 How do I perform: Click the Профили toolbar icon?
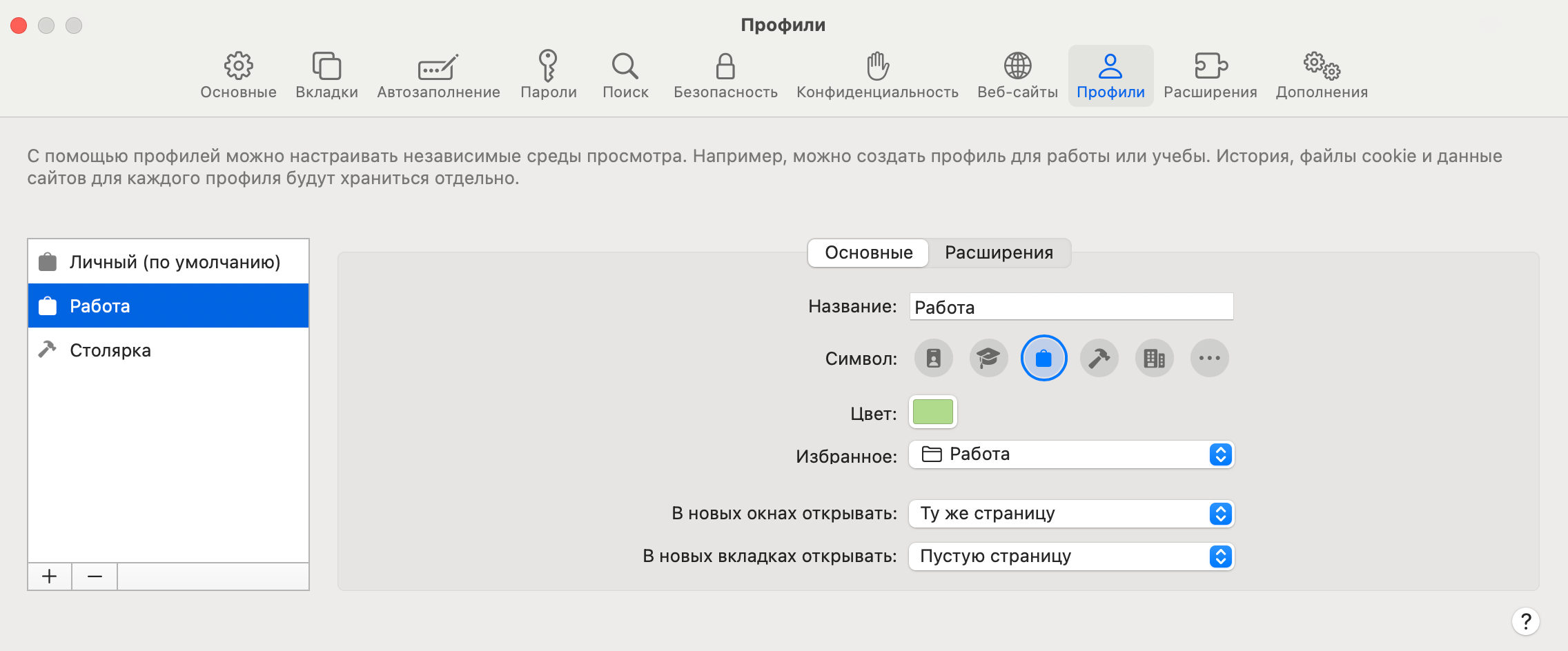coord(1110,76)
